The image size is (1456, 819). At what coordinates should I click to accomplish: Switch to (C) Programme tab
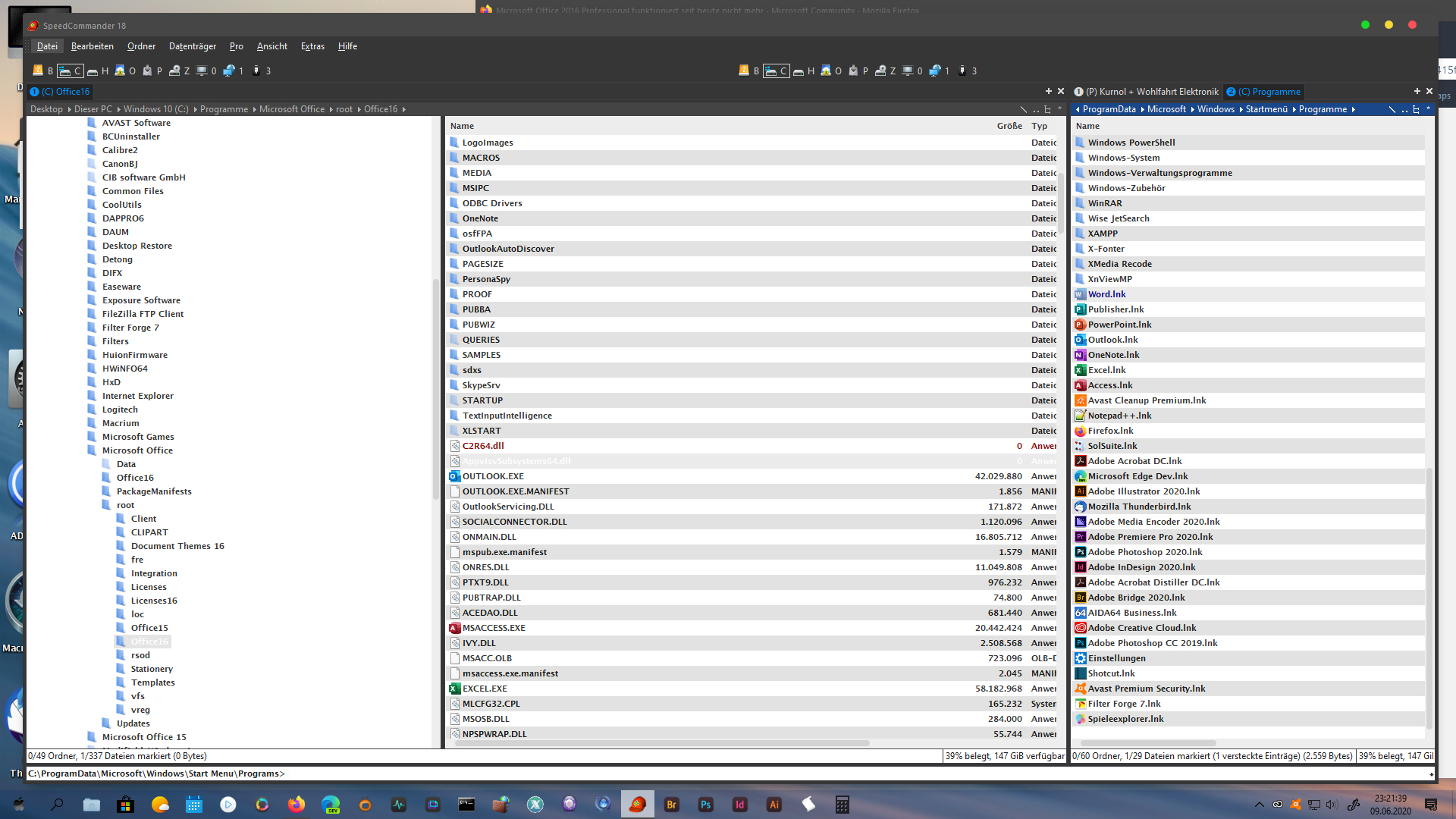point(1263,92)
